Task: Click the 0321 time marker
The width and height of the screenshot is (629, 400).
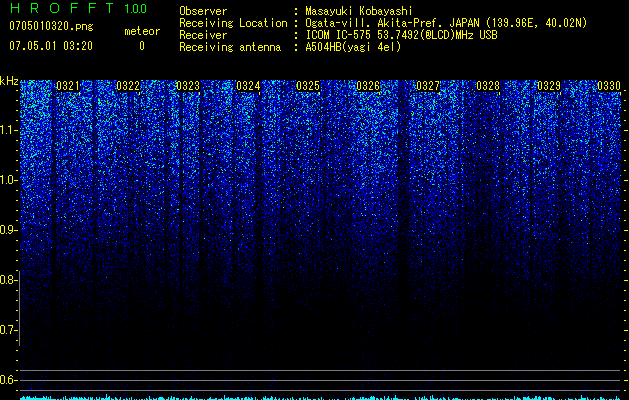Action: click(68, 86)
